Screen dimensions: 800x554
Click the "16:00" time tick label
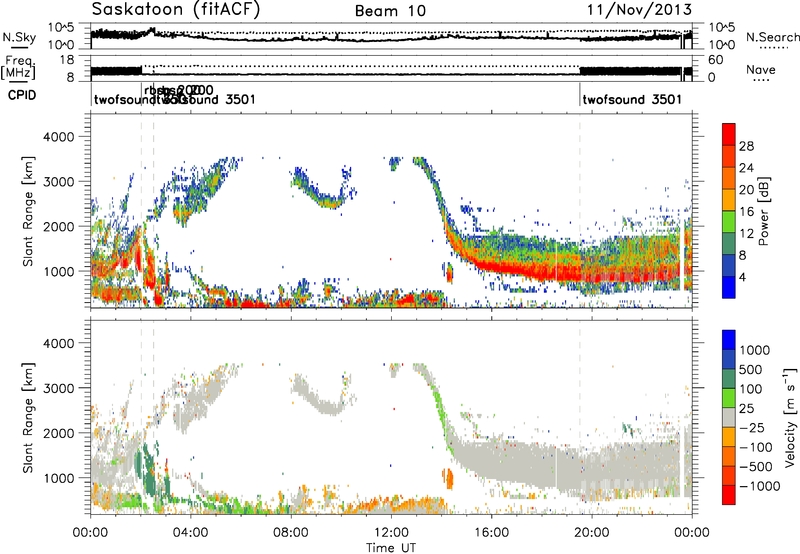click(x=491, y=533)
